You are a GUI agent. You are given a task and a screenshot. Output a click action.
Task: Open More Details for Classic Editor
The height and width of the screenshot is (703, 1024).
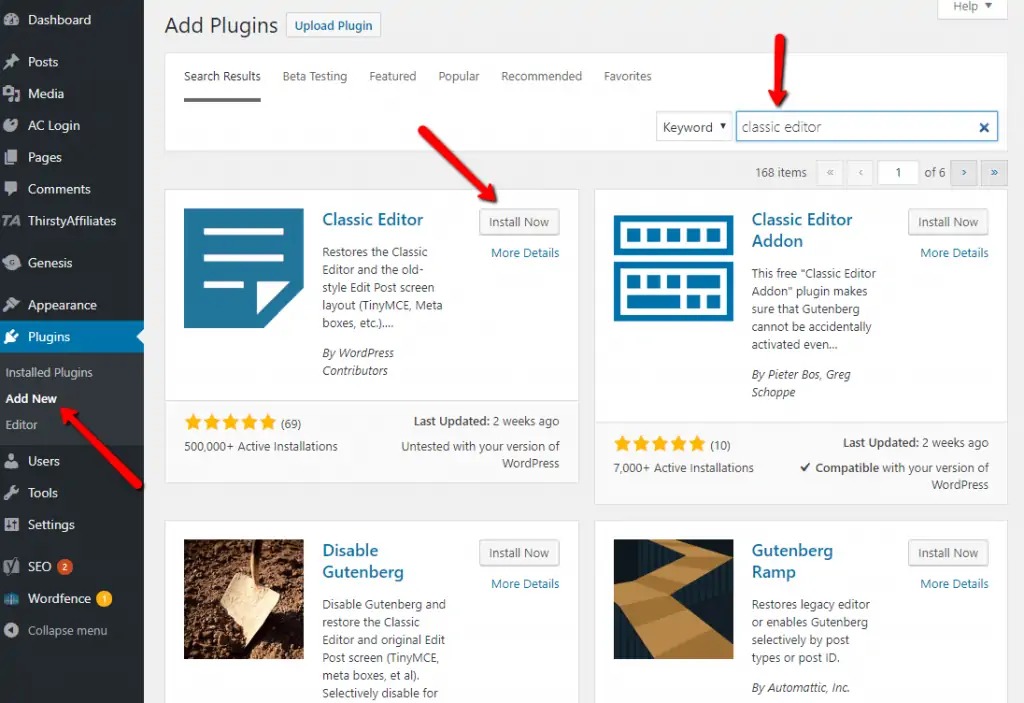(x=525, y=253)
